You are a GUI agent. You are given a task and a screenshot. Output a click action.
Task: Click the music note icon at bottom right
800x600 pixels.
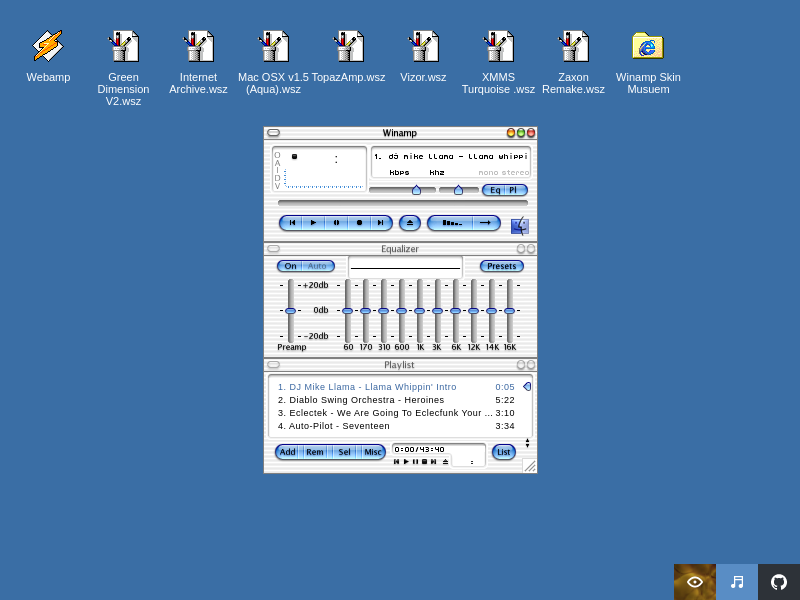click(x=737, y=582)
